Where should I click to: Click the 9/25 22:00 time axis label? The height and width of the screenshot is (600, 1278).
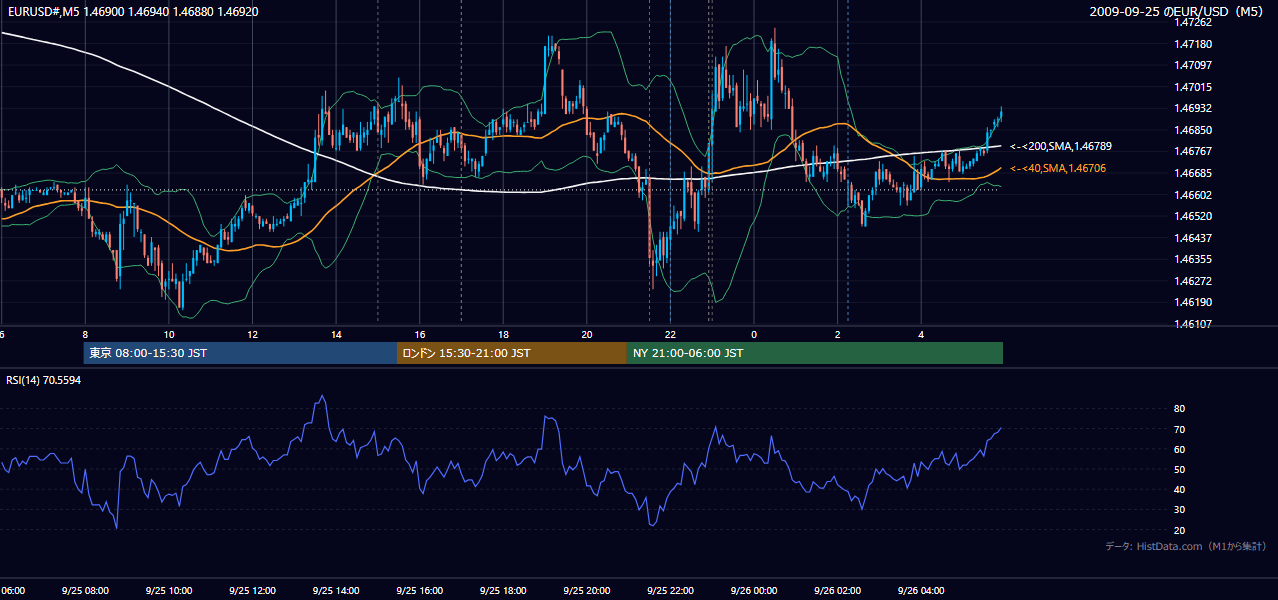[x=670, y=591]
